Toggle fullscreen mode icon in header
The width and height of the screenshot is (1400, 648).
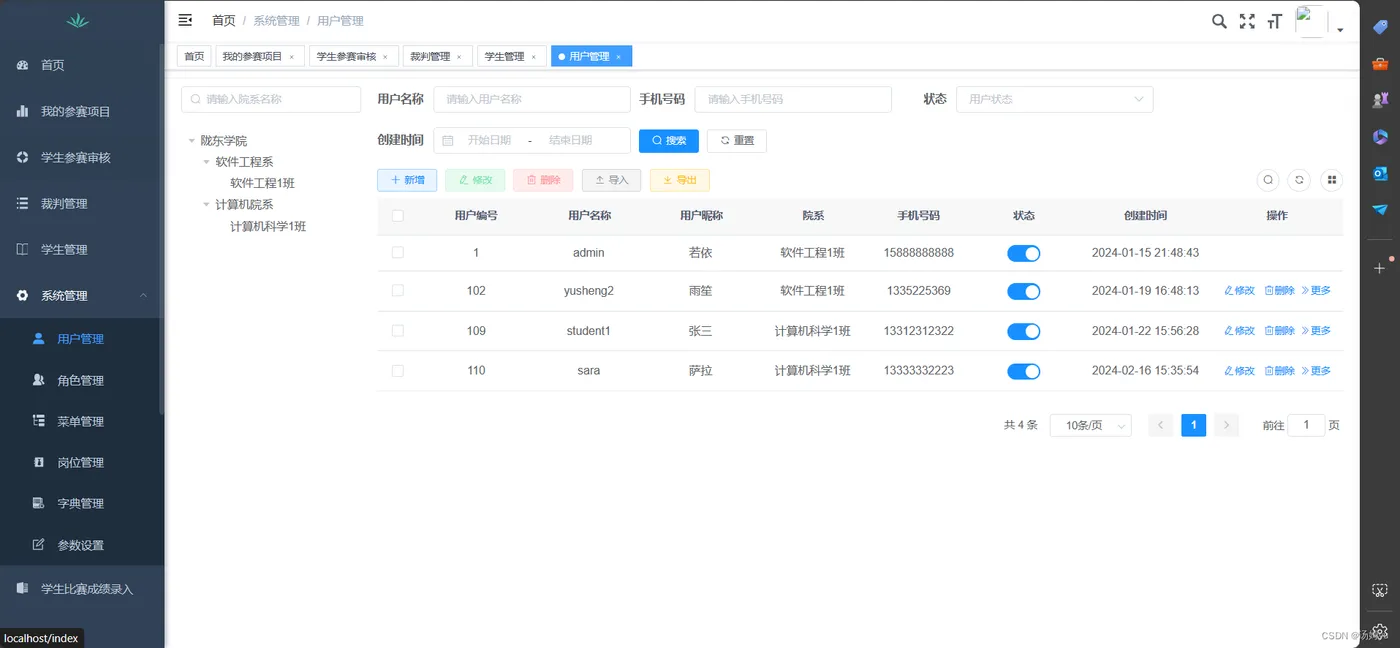click(1247, 21)
